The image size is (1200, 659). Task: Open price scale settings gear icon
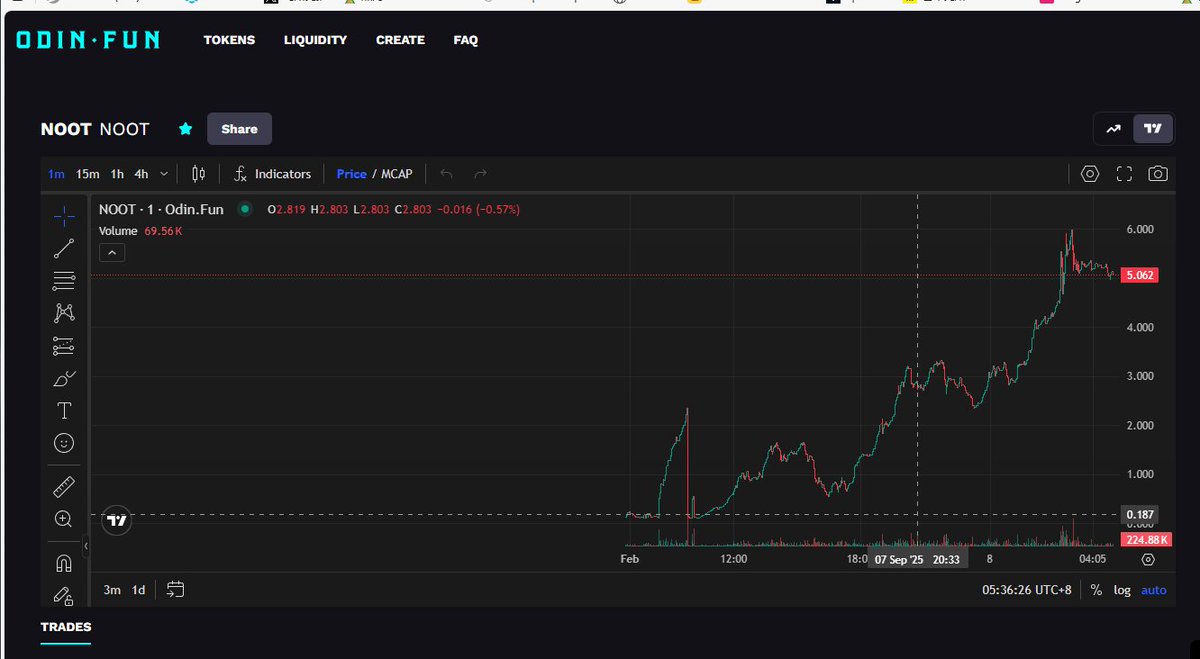[1148, 560]
